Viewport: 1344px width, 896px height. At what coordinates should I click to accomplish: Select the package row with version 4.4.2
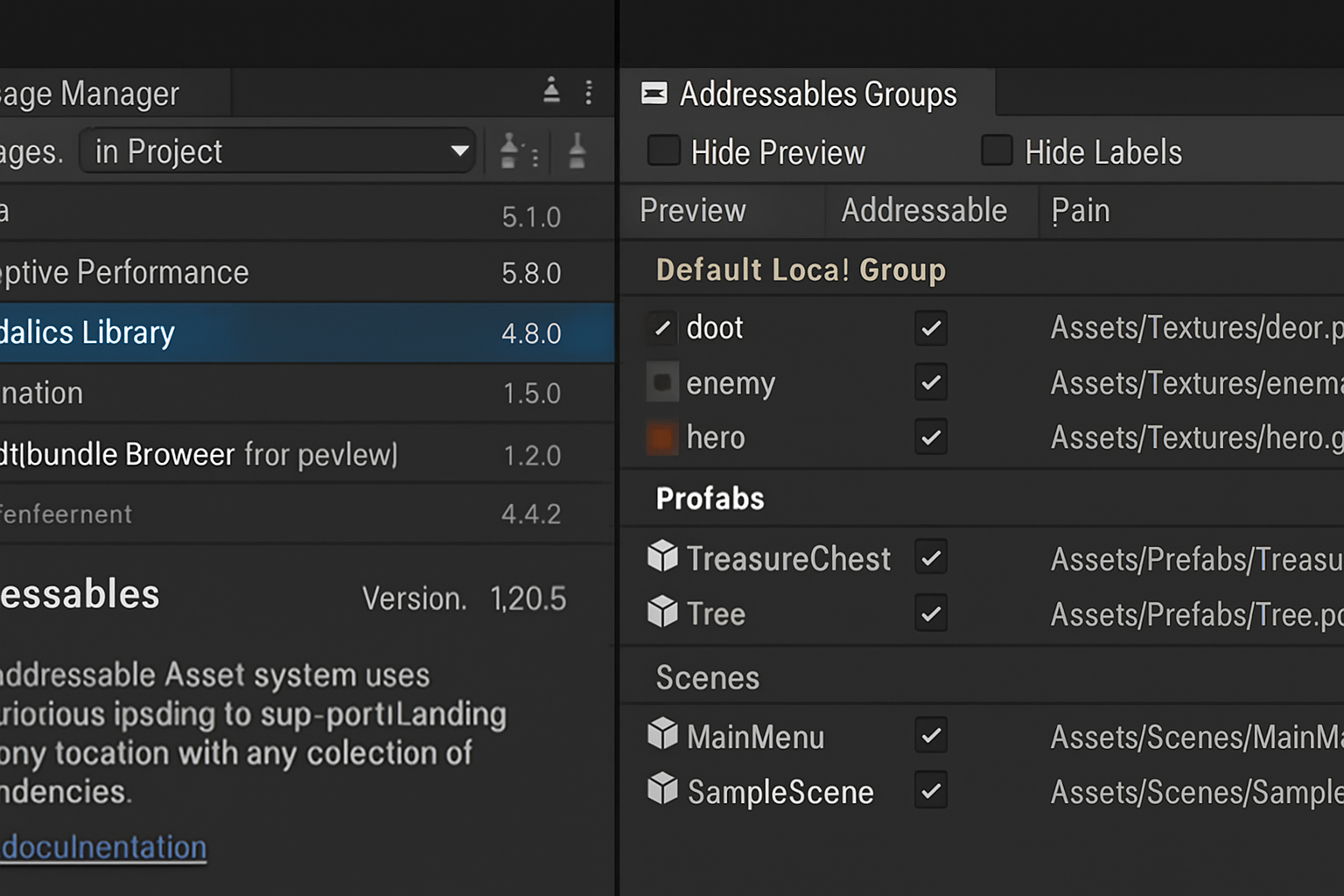click(306, 514)
